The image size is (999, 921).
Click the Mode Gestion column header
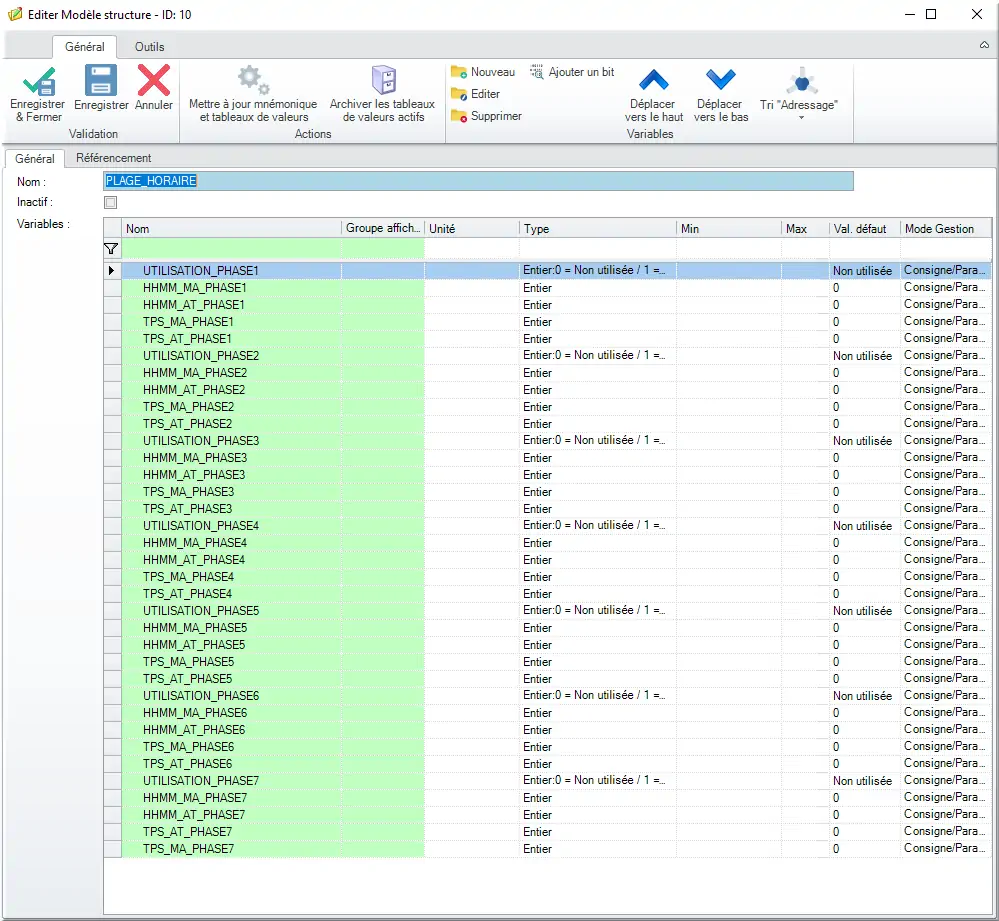946,229
